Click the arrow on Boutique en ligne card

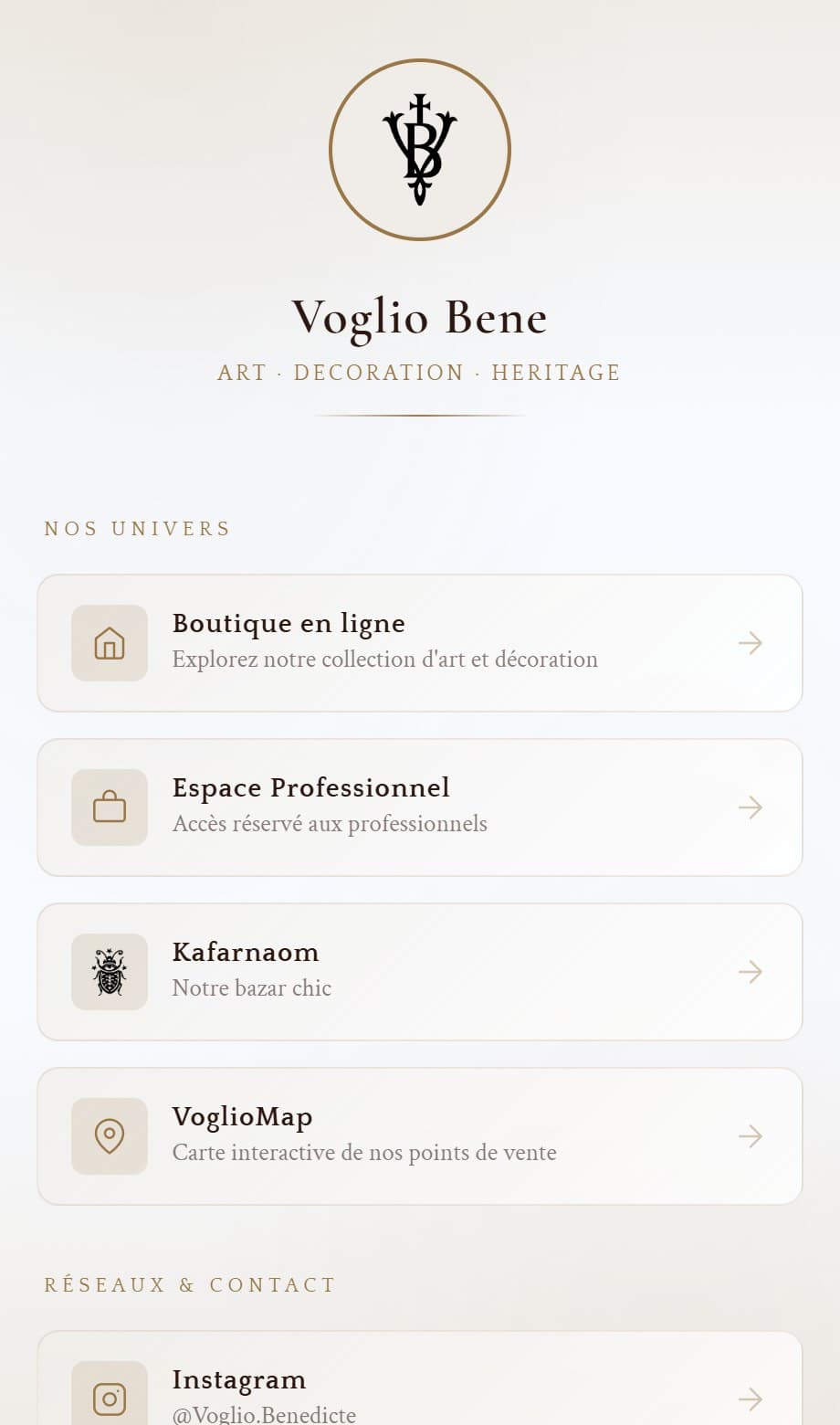(751, 643)
